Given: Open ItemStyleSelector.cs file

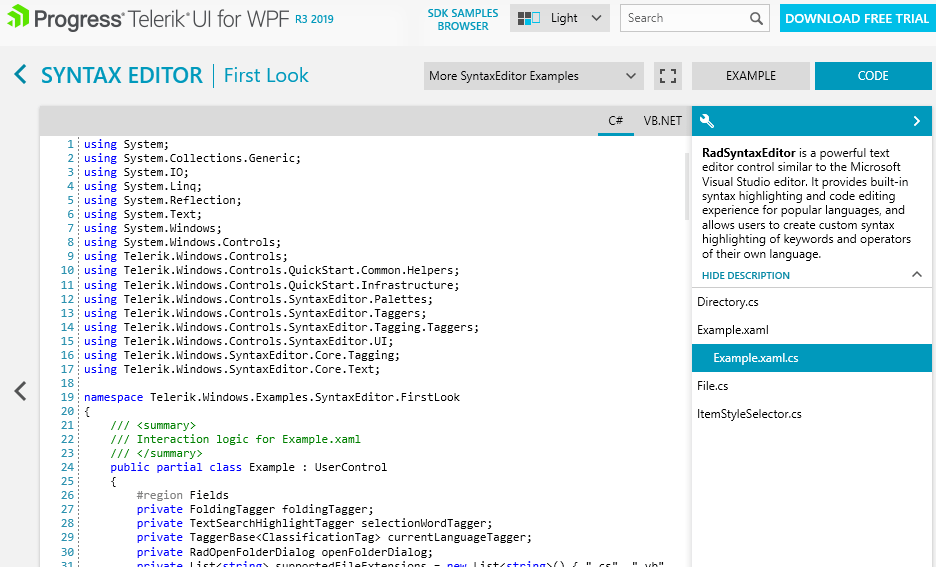Looking at the screenshot, I should click(x=811, y=414).
